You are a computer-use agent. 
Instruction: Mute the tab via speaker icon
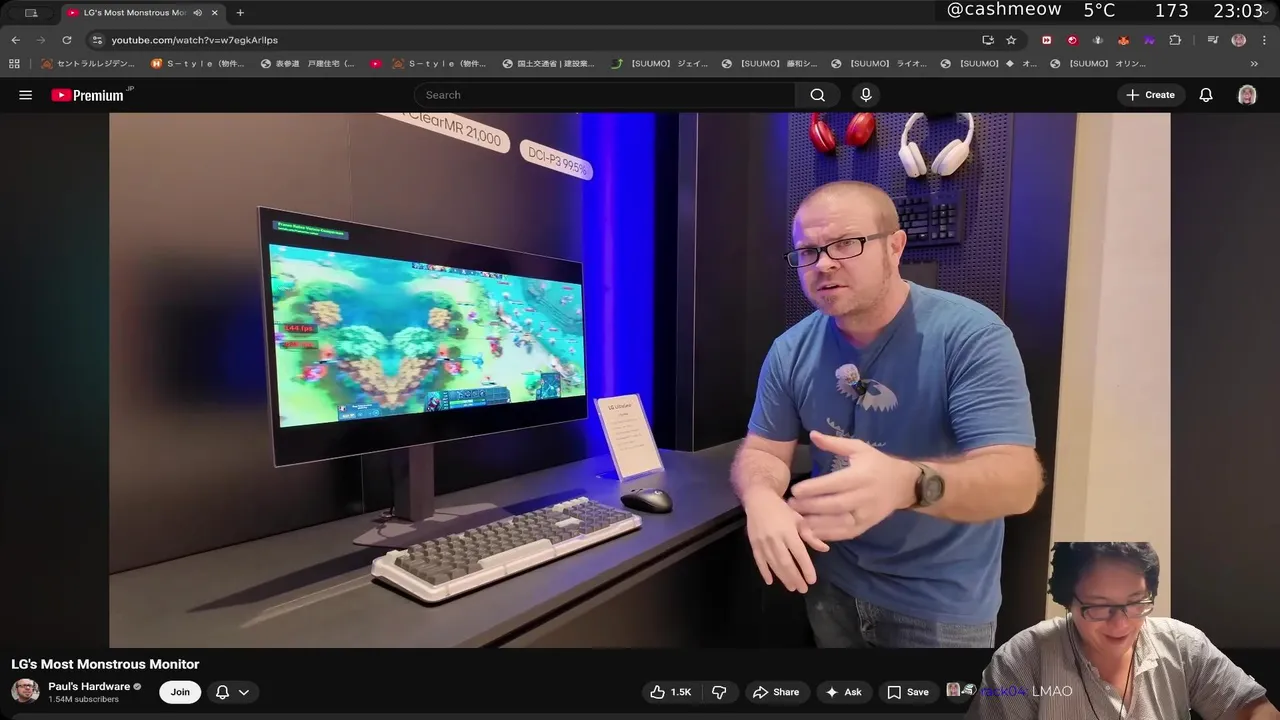(x=197, y=13)
